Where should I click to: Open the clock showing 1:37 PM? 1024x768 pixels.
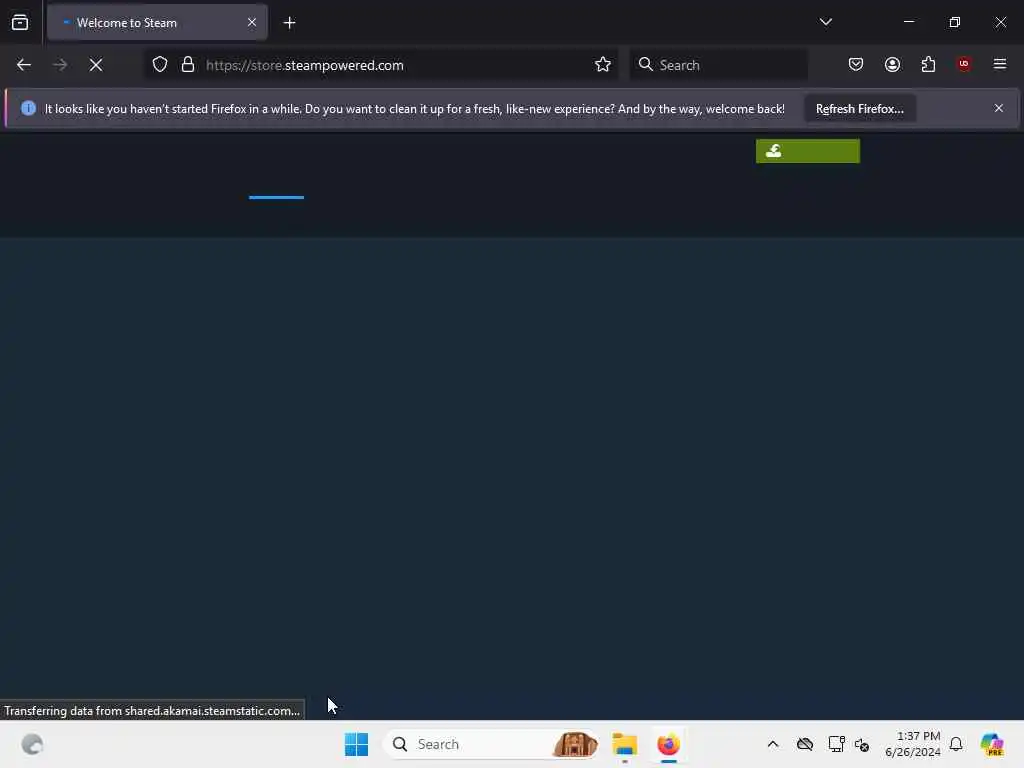(x=912, y=744)
